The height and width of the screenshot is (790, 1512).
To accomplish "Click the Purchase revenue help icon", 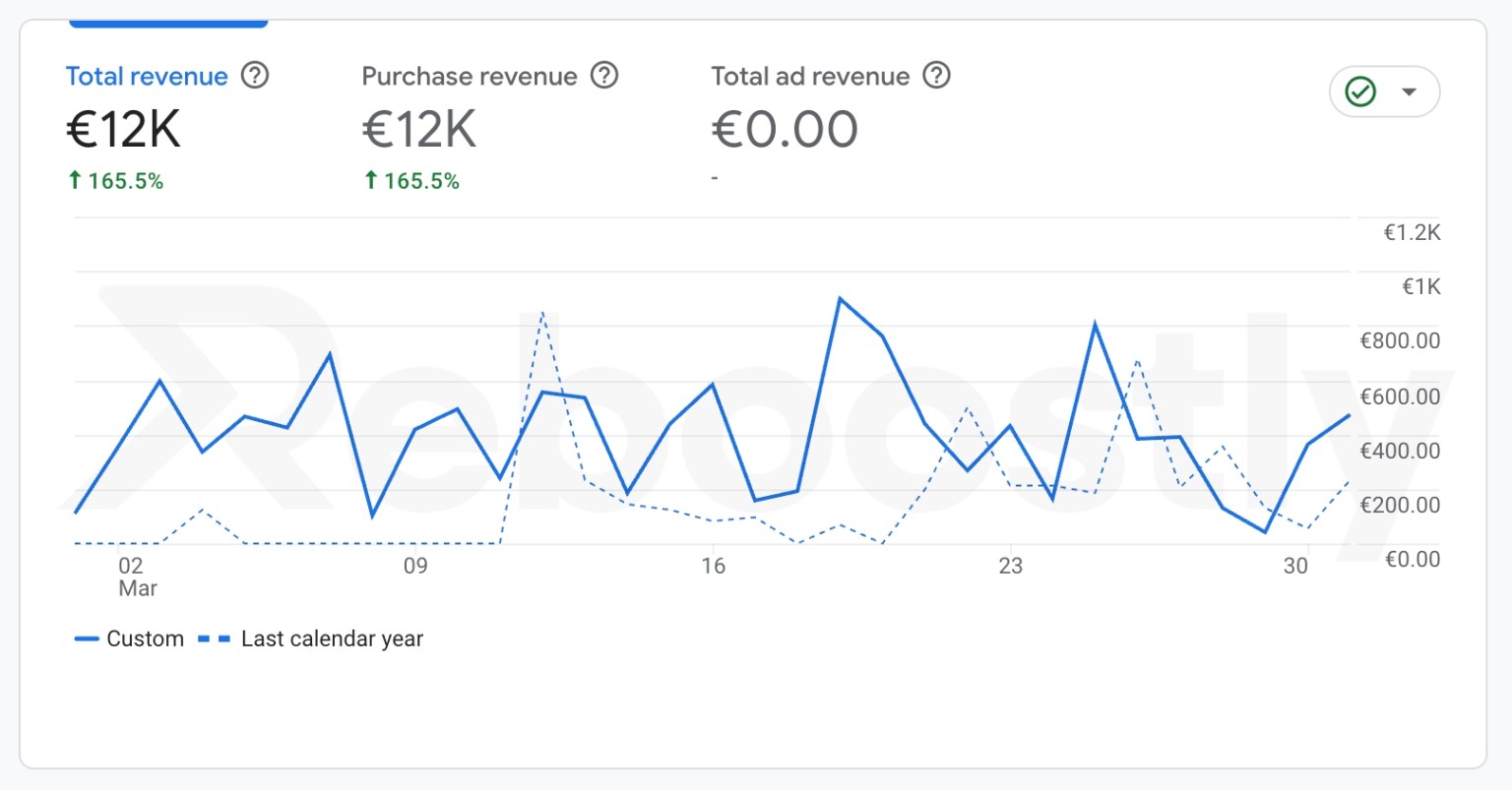I will 604,76.
